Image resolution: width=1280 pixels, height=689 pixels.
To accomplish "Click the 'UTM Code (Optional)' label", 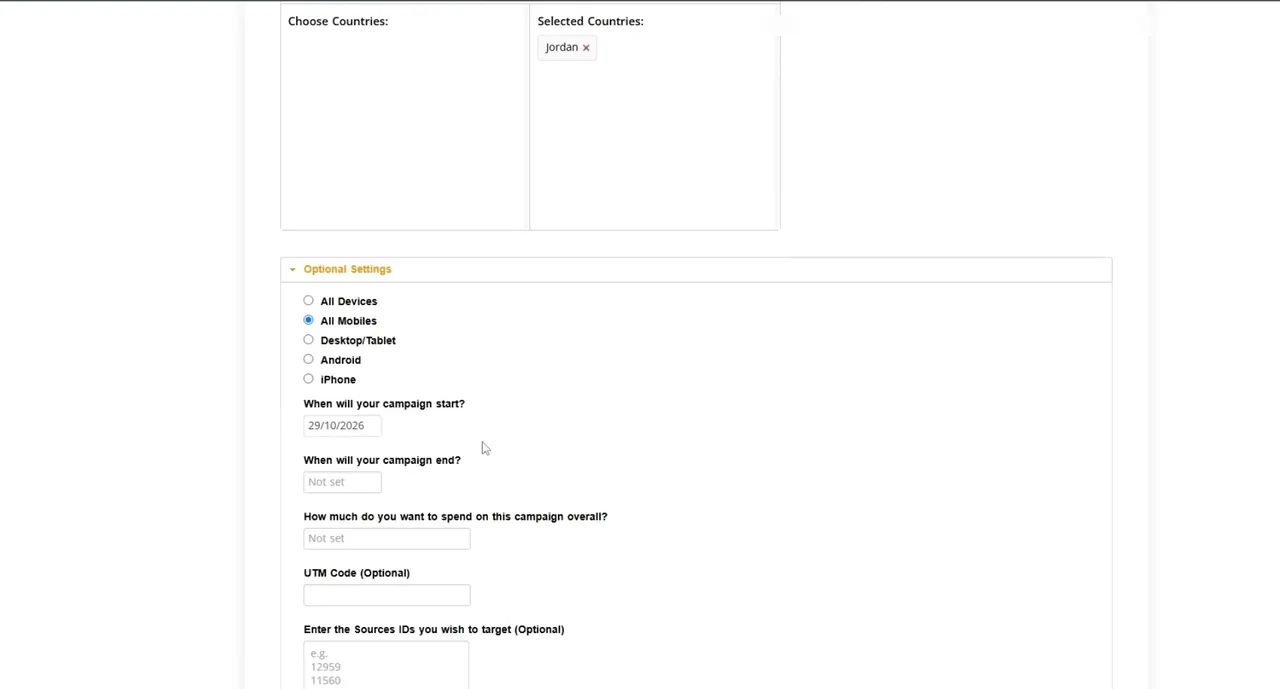I will coord(357,573).
